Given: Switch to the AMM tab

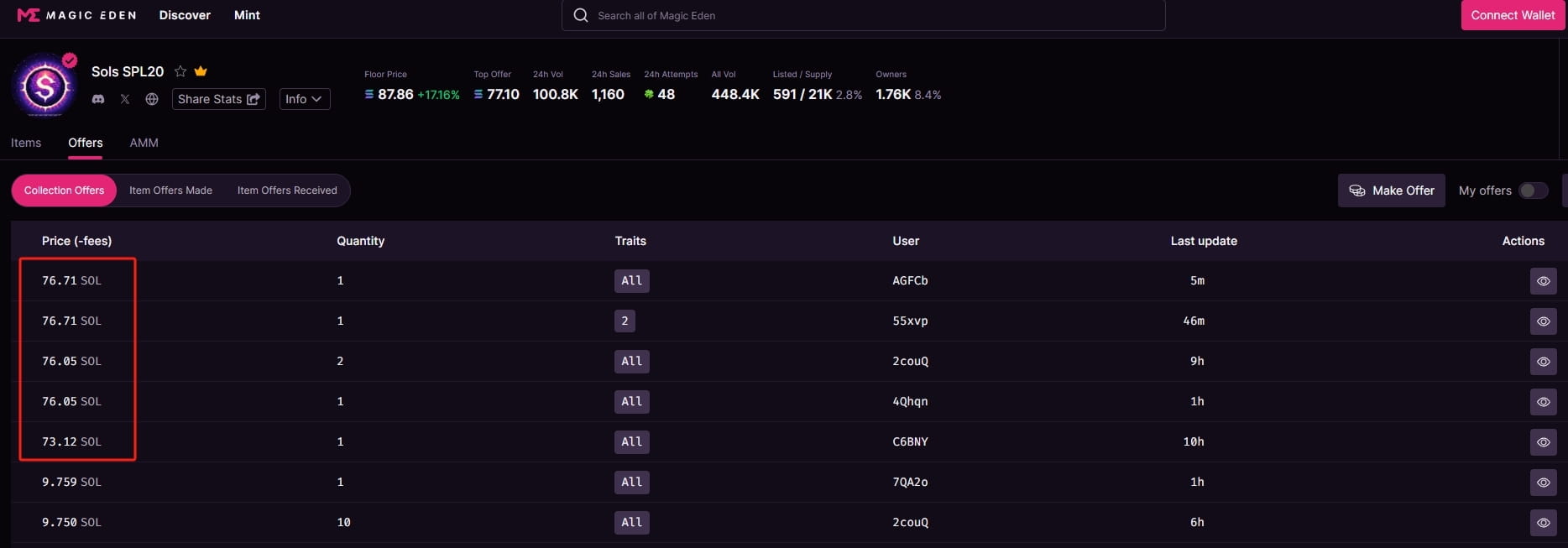Looking at the screenshot, I should tap(144, 143).
